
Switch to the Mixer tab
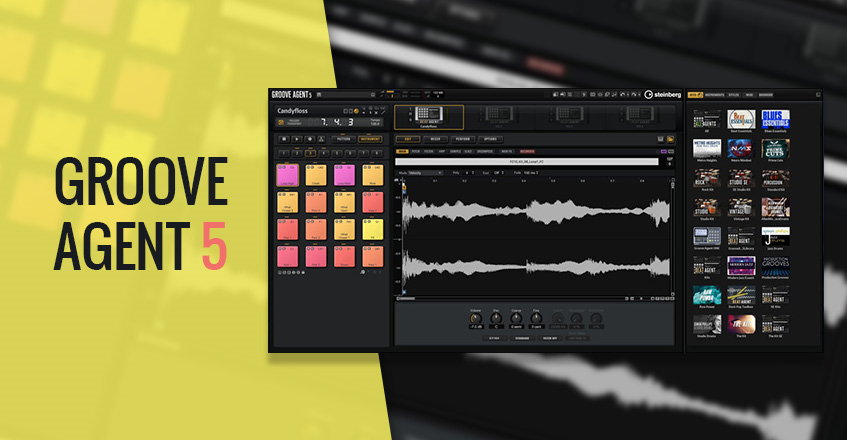tap(435, 139)
